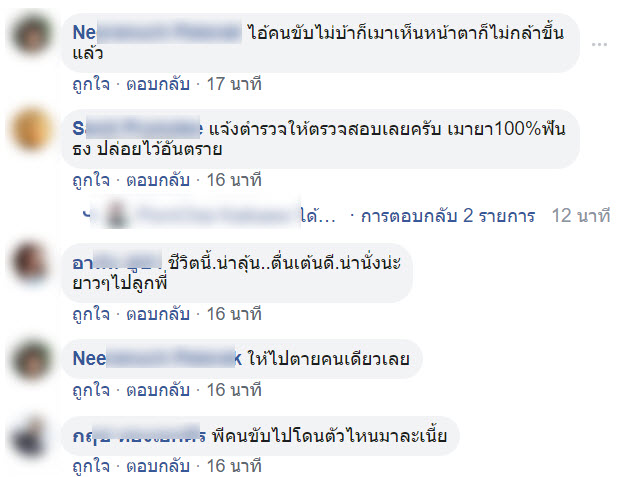Screen dimensions: 621x477
Task: Open the three-dot options menu on first comment
Action: coord(599,44)
